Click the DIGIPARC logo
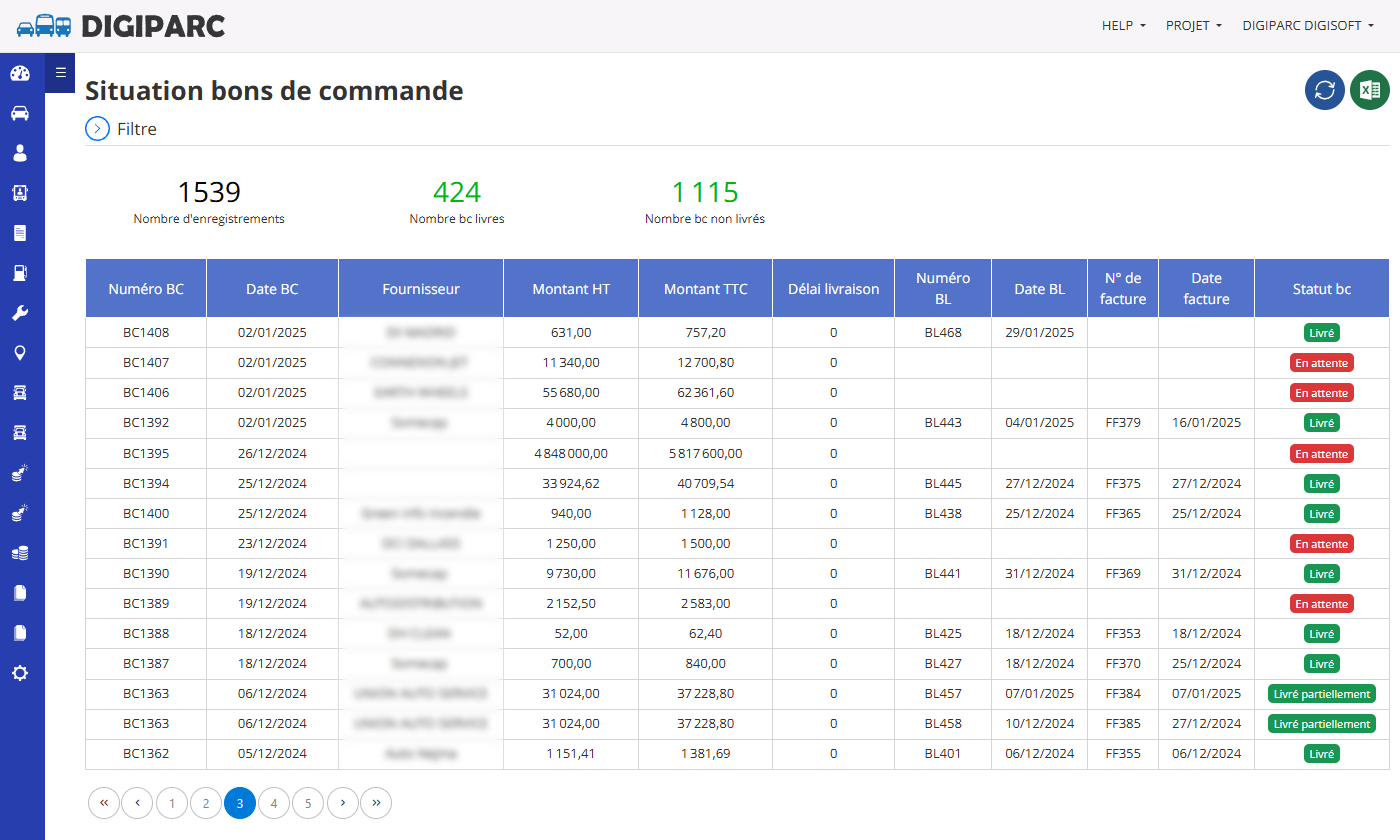Image resolution: width=1400 pixels, height=840 pixels. click(x=121, y=26)
